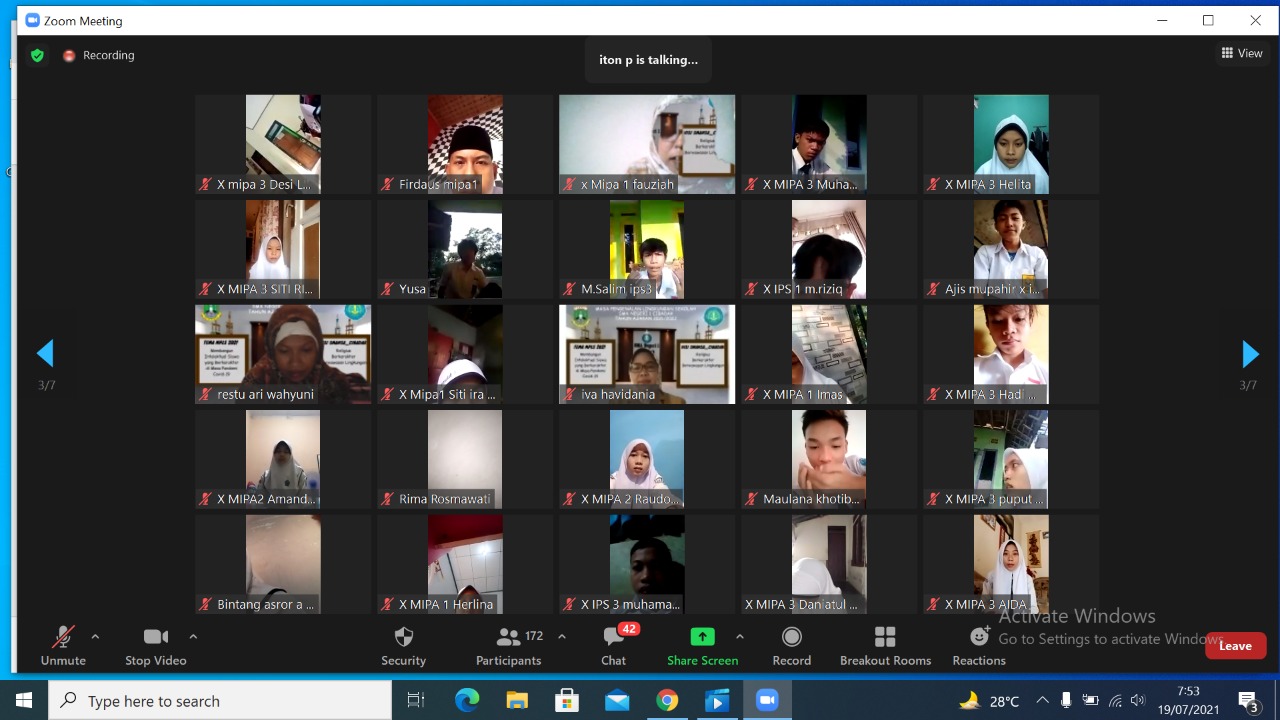
Task: Open the Reactions menu
Action: pos(979,646)
